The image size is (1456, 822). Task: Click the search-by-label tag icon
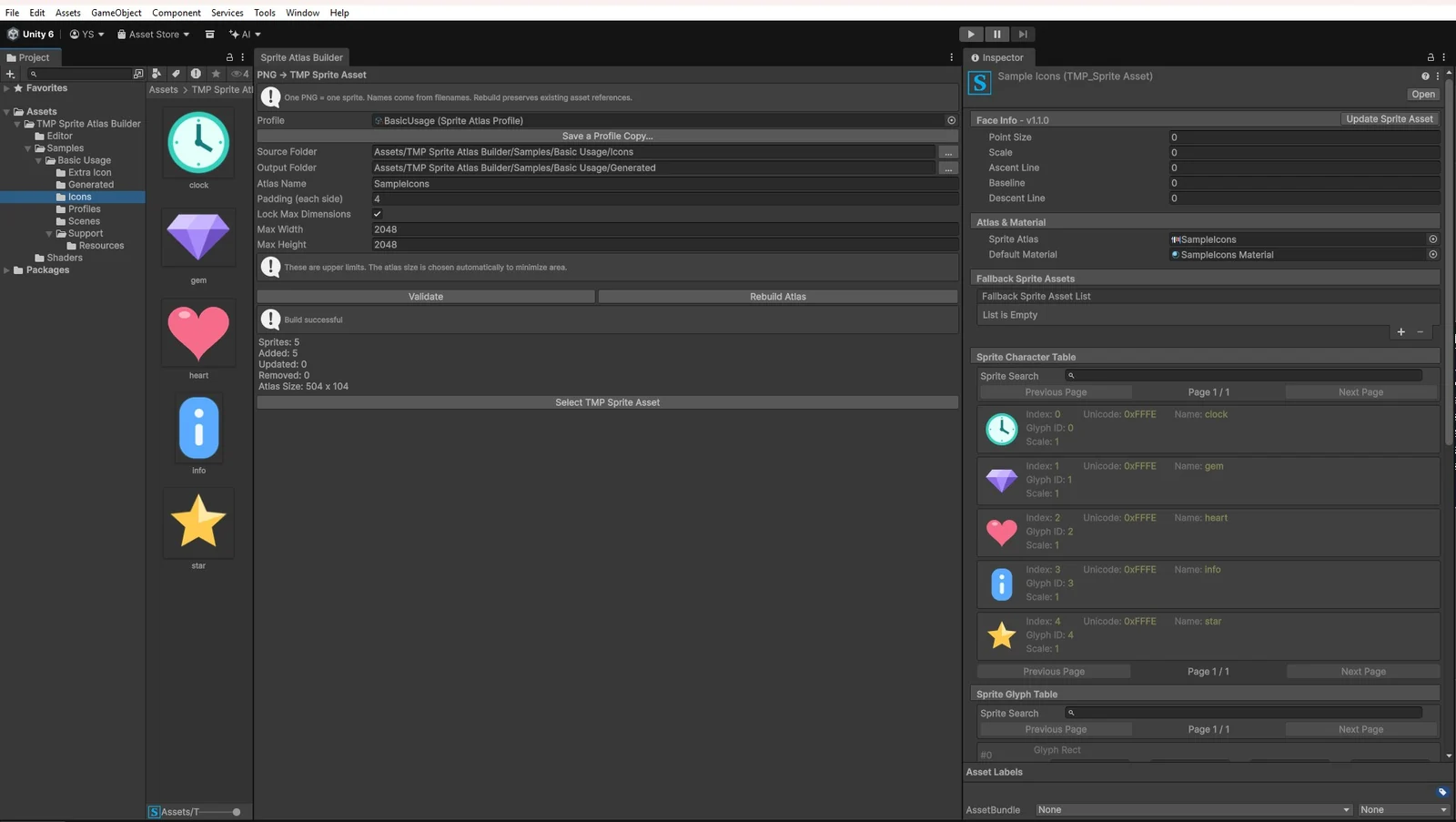pos(176,74)
